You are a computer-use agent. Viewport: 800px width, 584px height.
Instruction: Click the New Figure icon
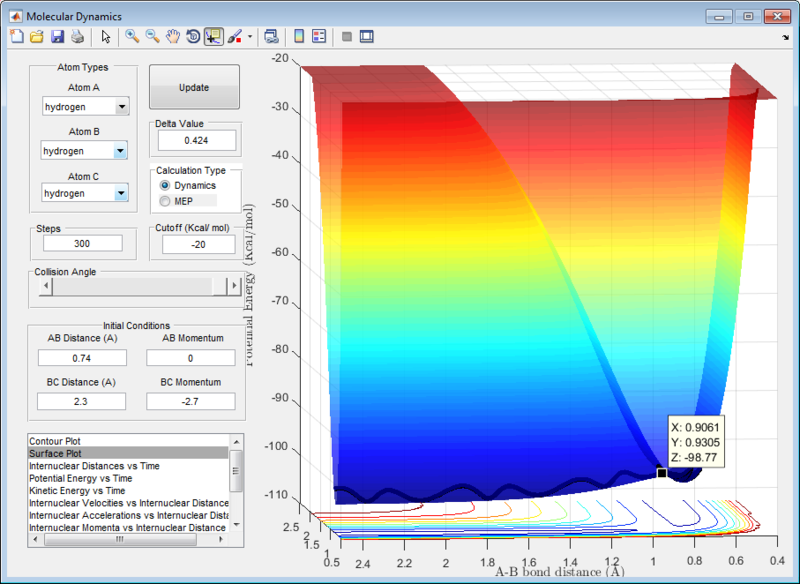point(15,37)
